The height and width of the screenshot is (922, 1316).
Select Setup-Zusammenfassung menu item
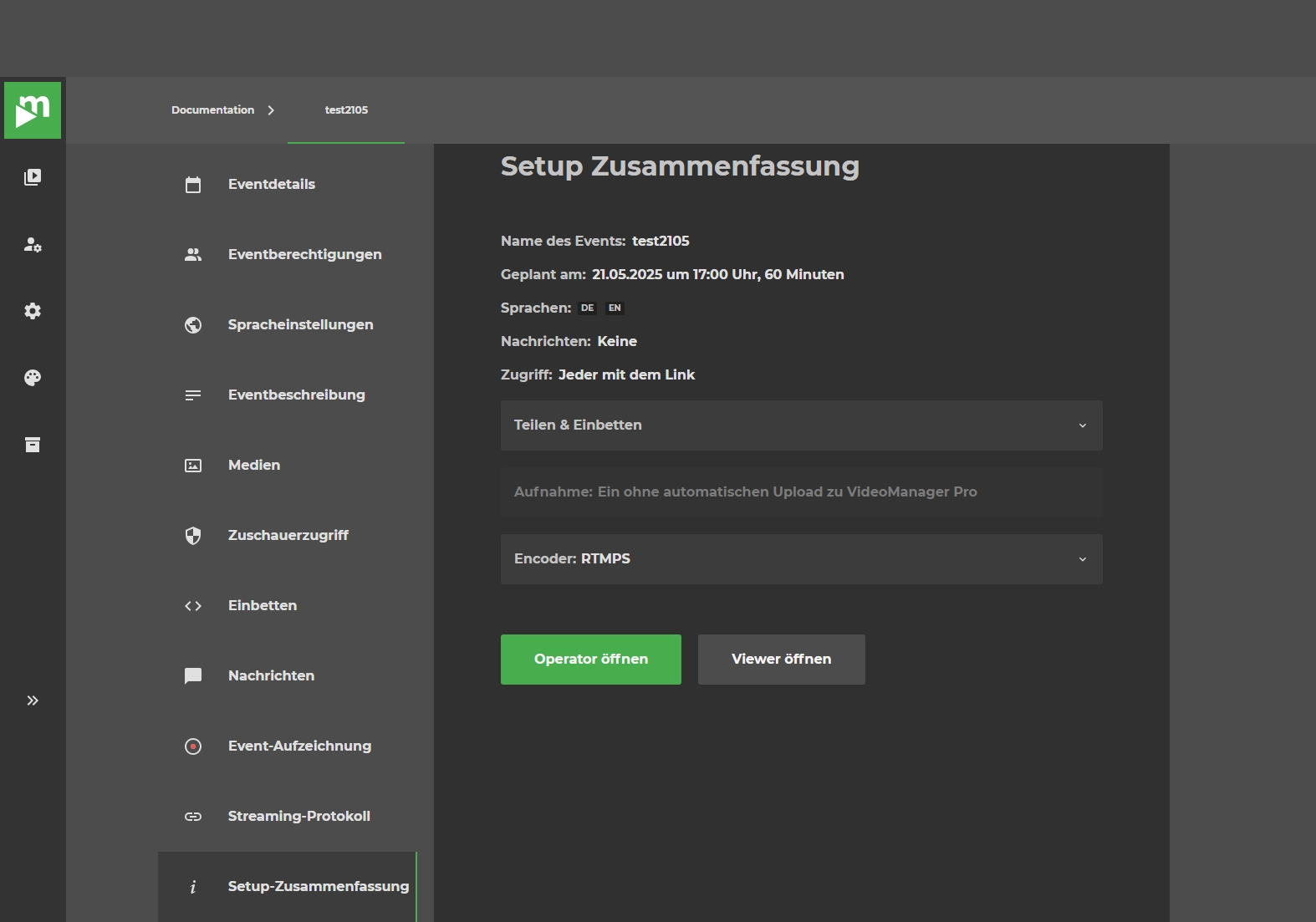click(x=288, y=887)
